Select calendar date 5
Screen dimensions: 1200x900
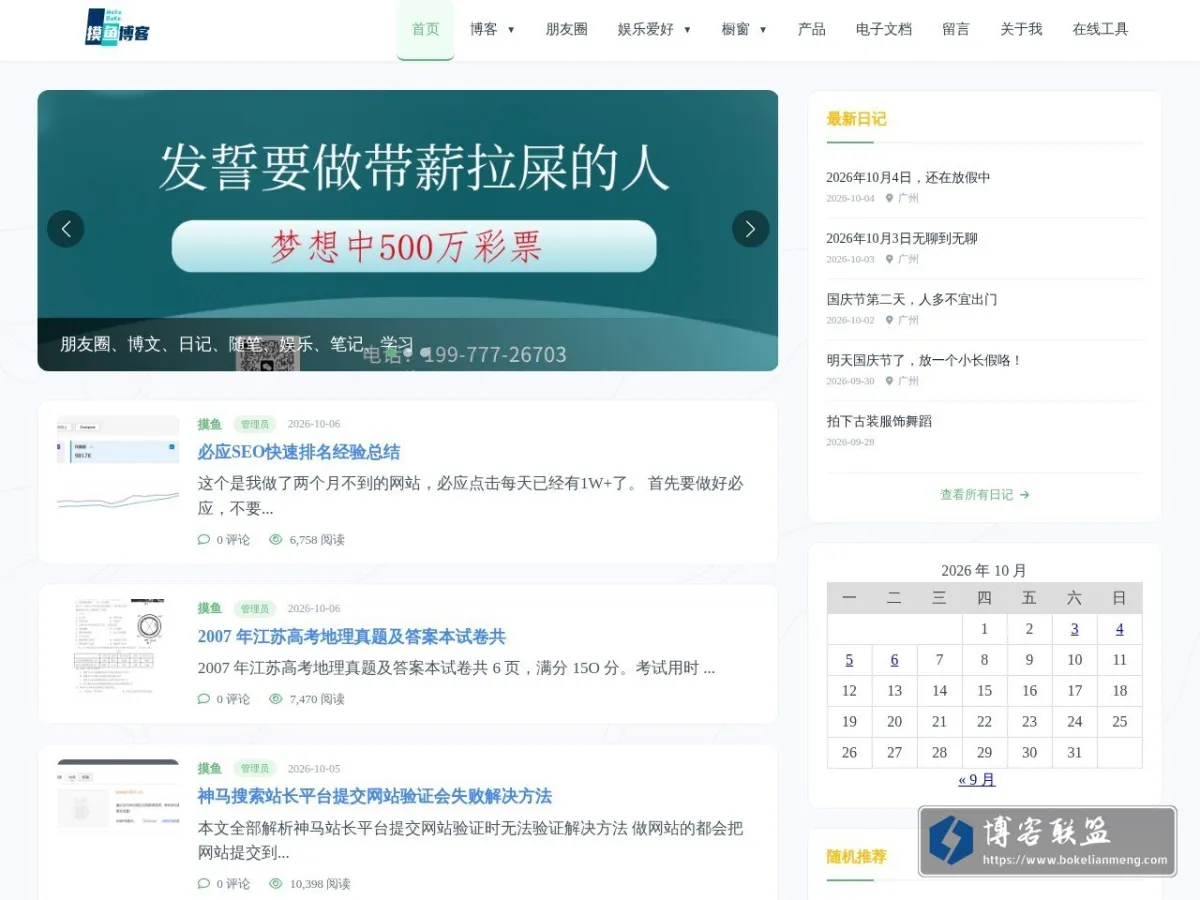[849, 660]
